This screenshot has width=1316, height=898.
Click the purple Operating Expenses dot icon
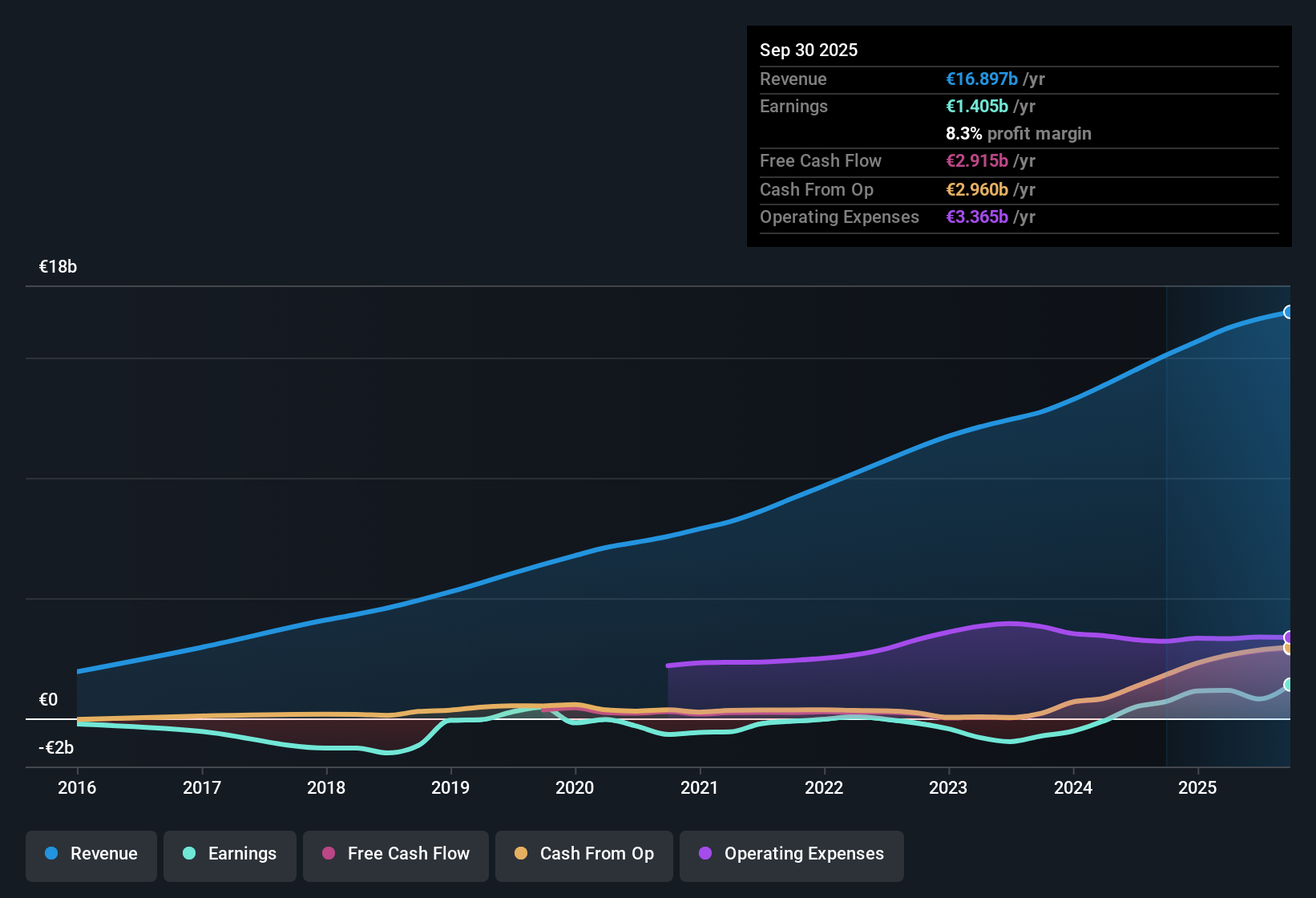[704, 854]
